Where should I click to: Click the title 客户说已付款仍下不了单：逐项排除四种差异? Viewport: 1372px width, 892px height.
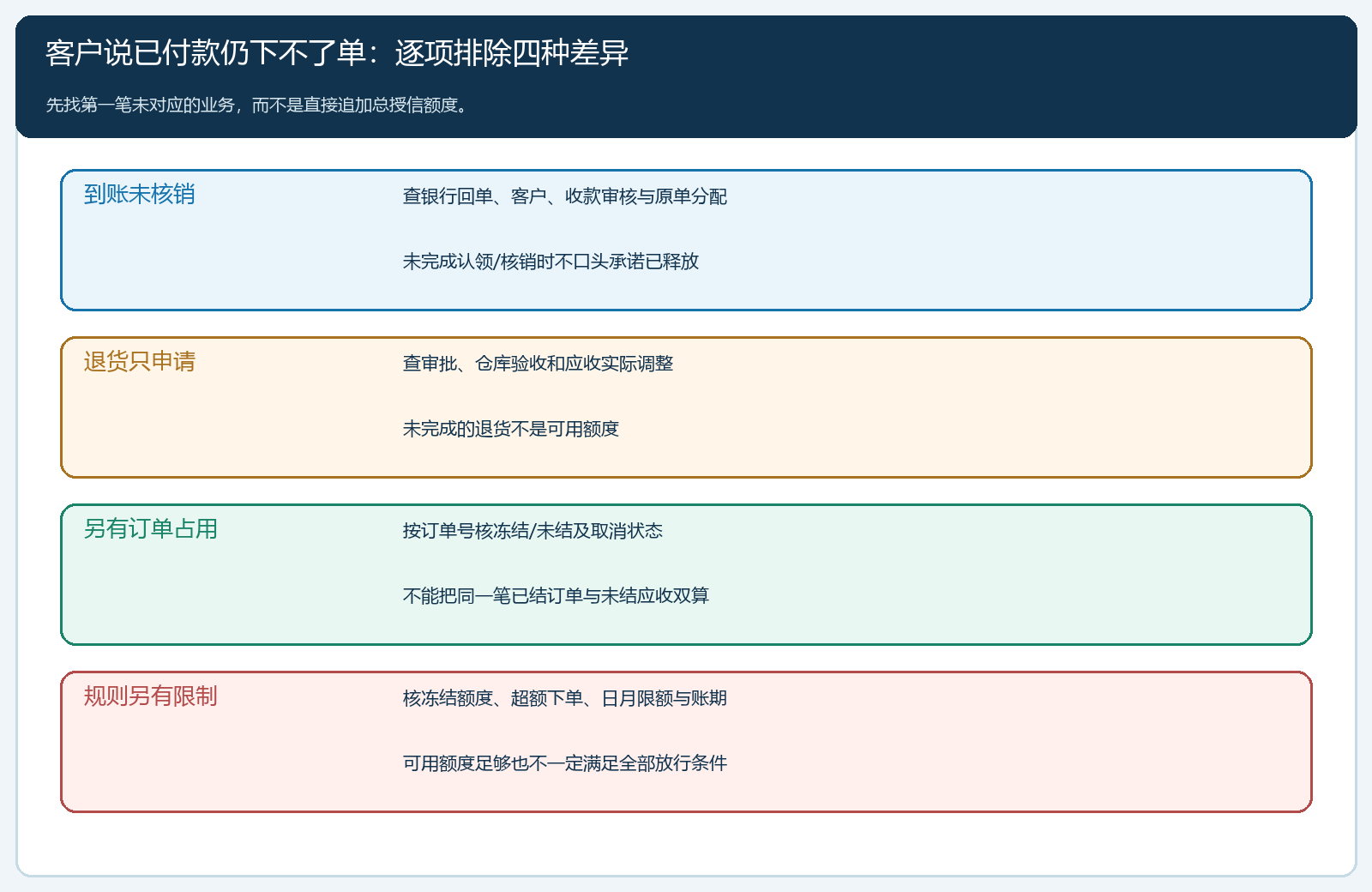[x=337, y=53]
